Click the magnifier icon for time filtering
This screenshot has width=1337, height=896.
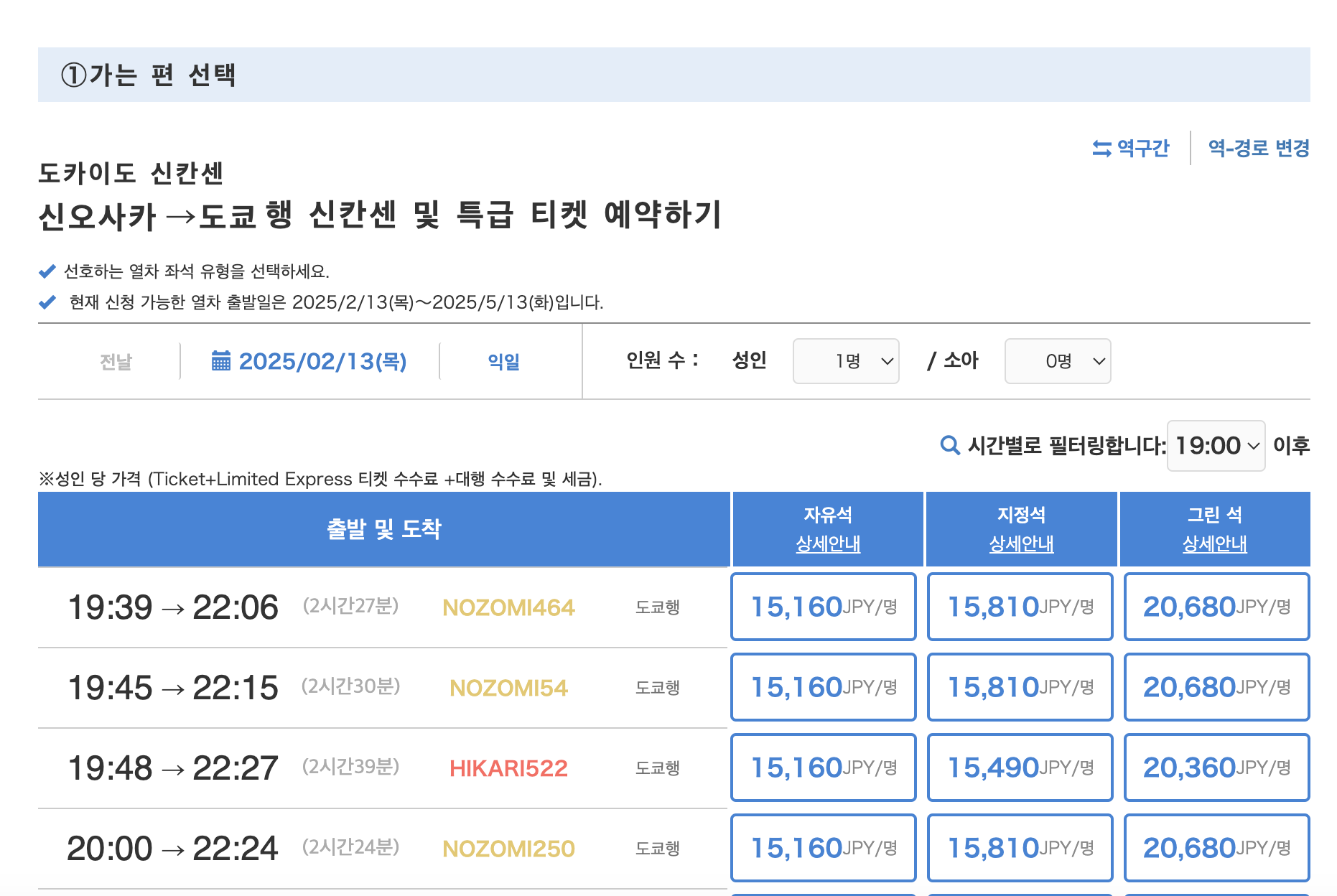tap(950, 446)
